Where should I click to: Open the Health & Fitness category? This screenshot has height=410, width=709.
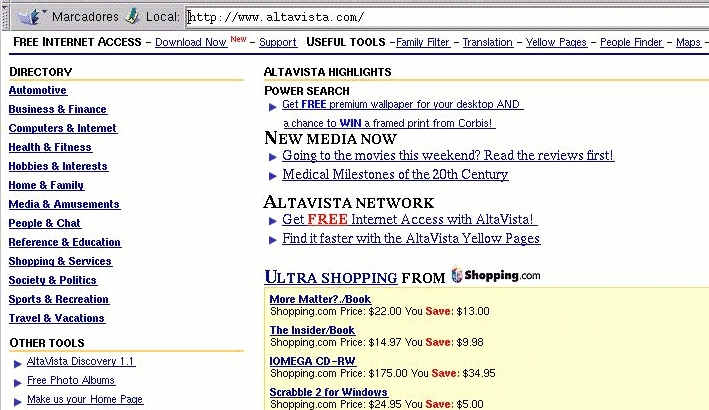(50, 147)
